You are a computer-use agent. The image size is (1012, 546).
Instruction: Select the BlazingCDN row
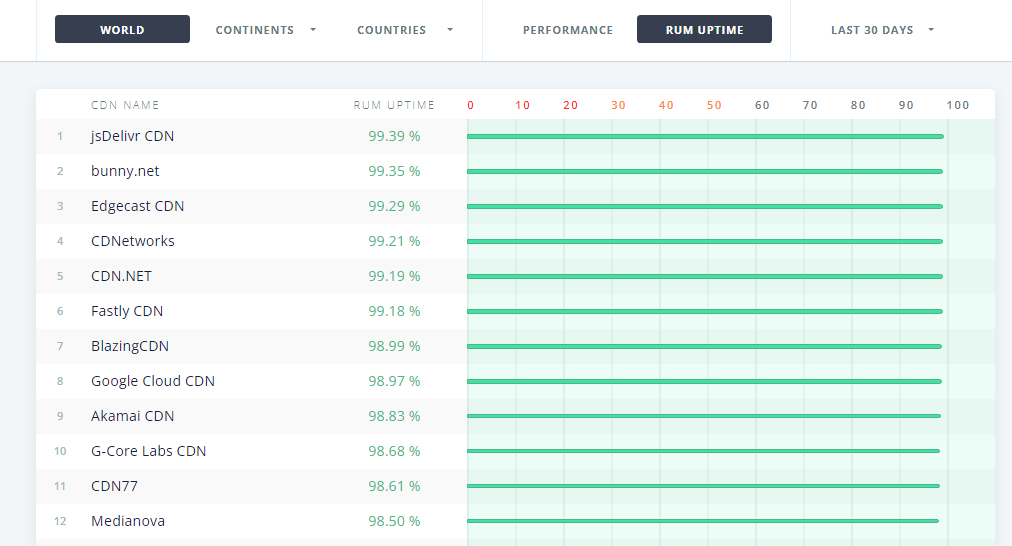(515, 347)
